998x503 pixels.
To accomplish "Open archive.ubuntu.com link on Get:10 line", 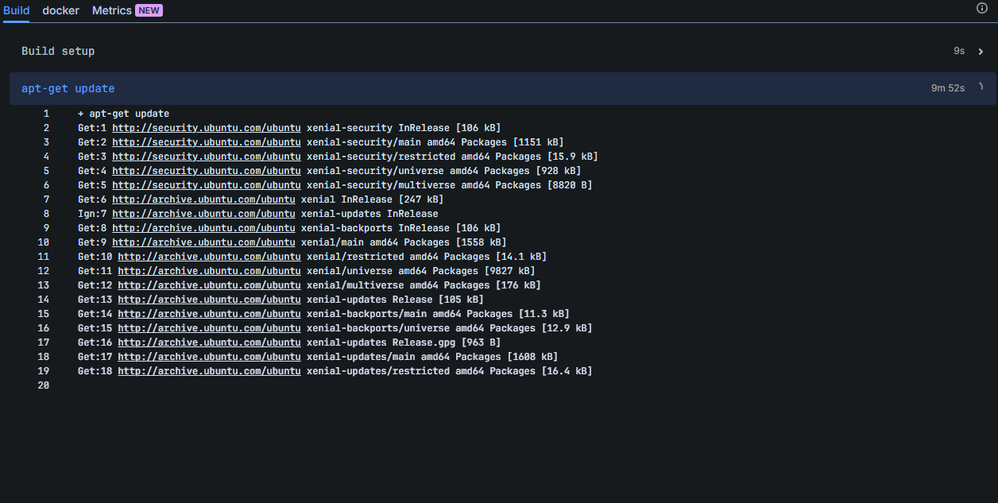I will [209, 257].
